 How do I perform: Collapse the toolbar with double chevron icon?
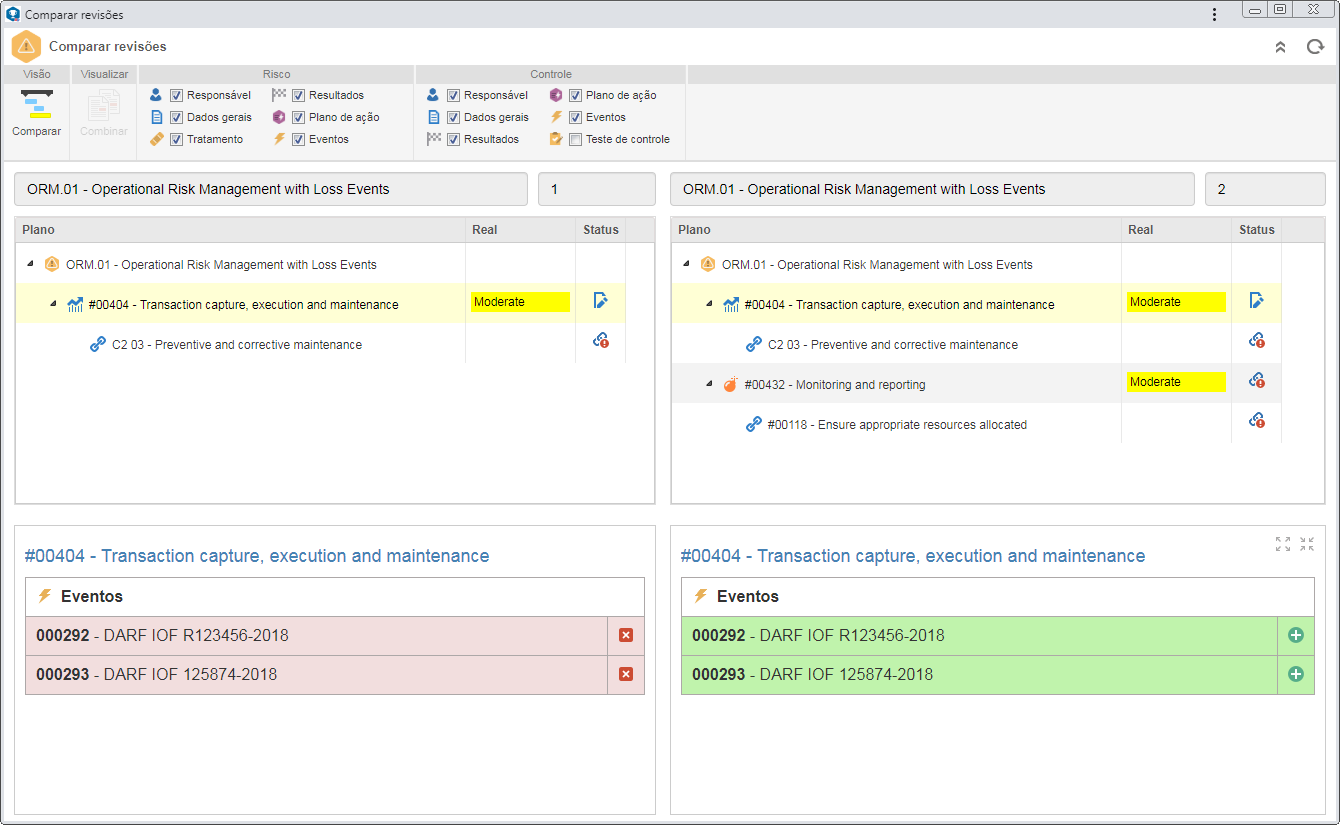[1280, 47]
